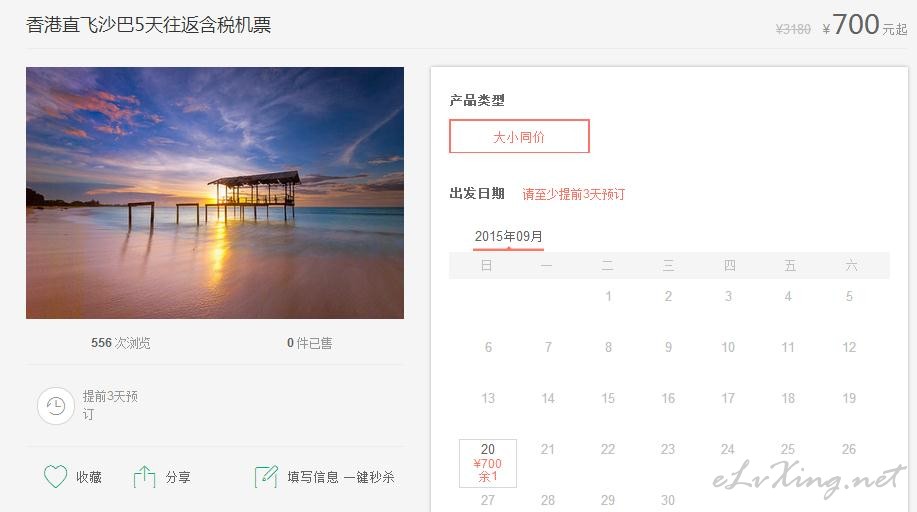Click the 0 件已售 sold count
The width and height of the screenshot is (917, 512).
309,343
